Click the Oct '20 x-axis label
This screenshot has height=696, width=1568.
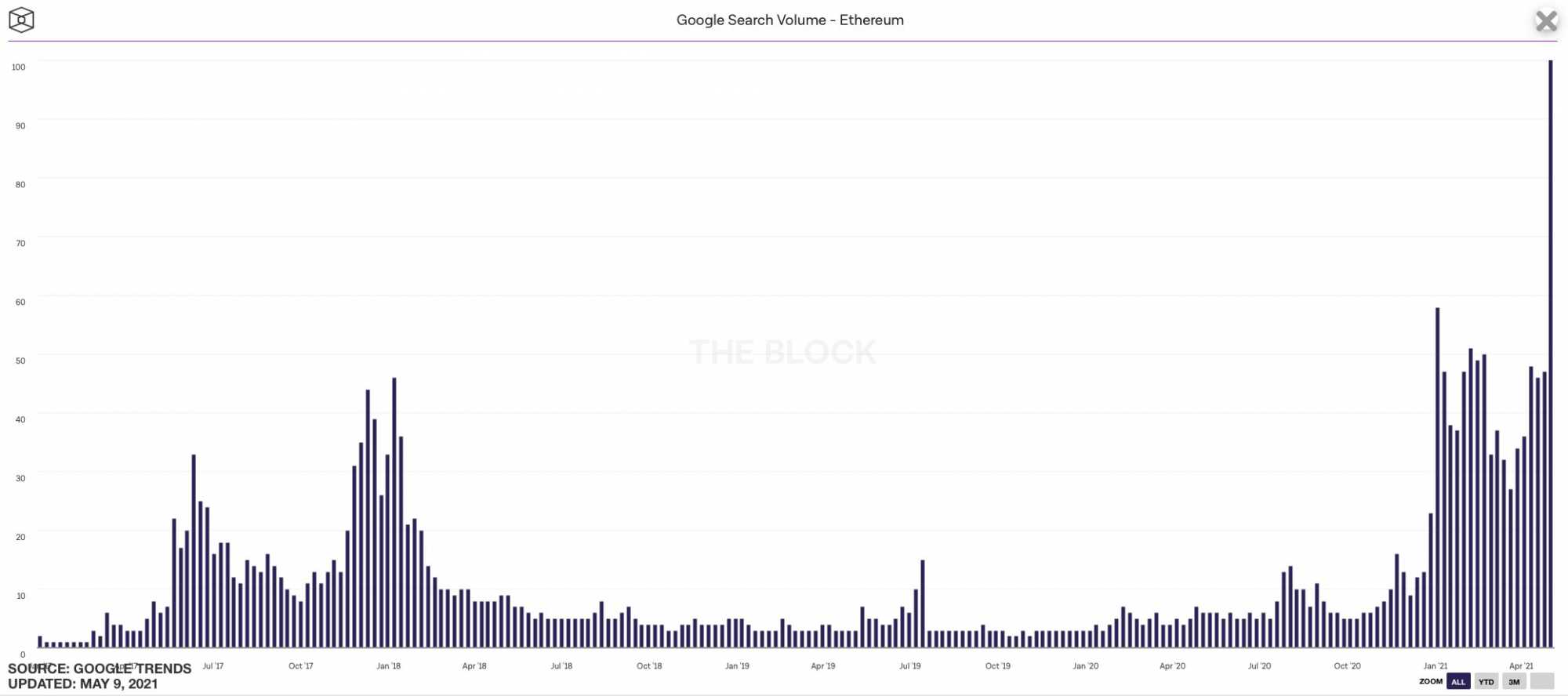pyautogui.click(x=1347, y=666)
